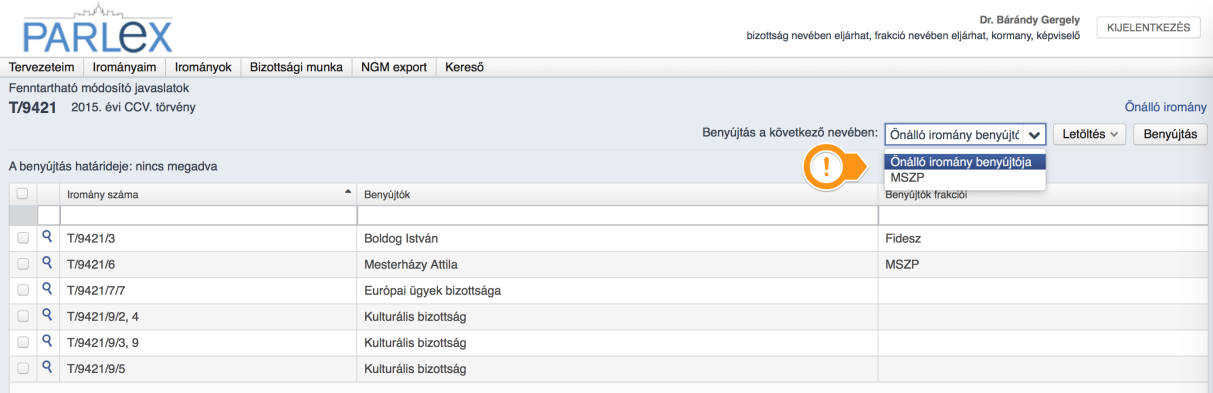Click the Benyújtók column filter field

[x=617, y=215]
